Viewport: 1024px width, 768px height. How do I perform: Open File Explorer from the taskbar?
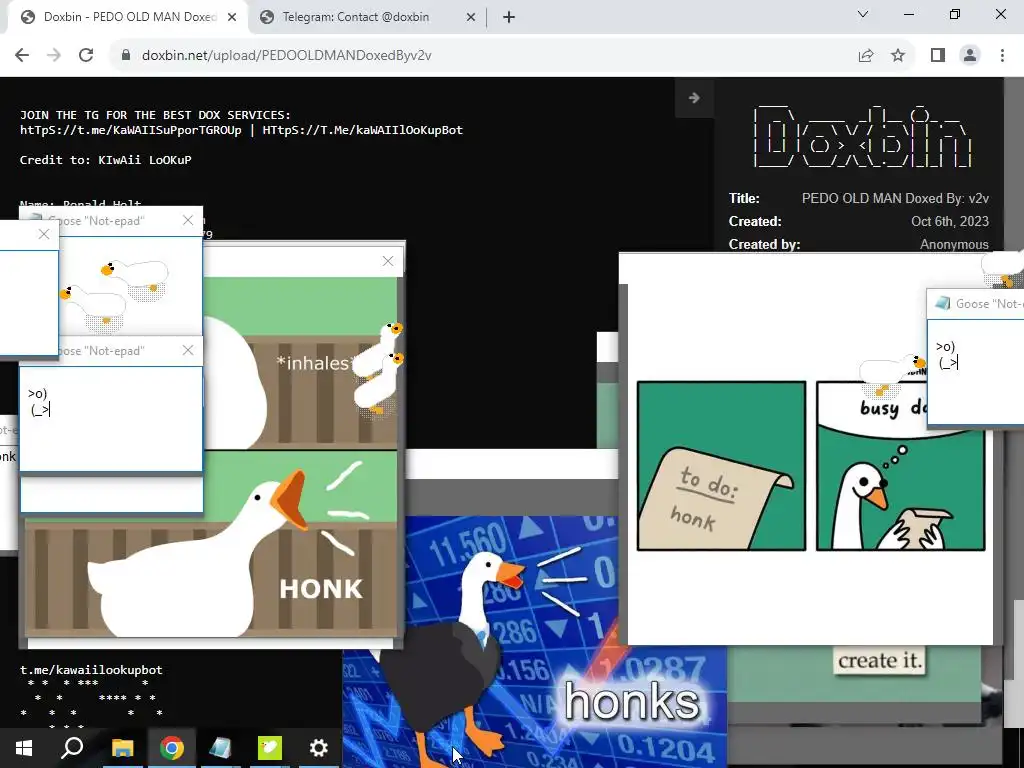pos(122,748)
